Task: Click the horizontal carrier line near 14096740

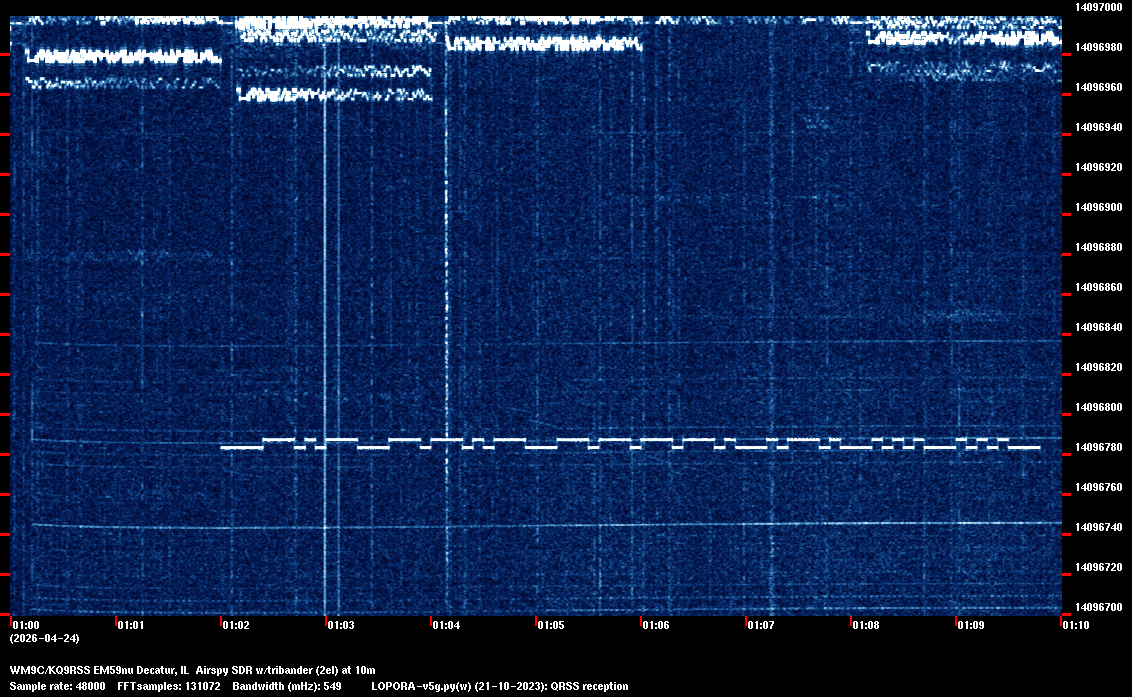Action: coord(600,525)
